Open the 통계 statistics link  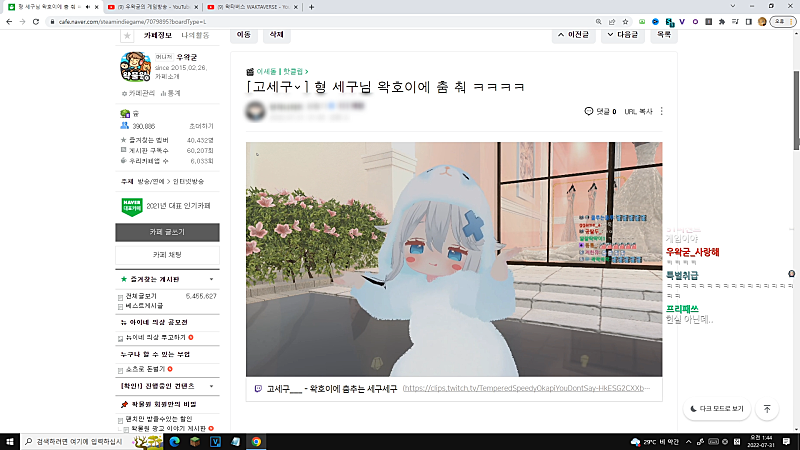[x=170, y=93]
